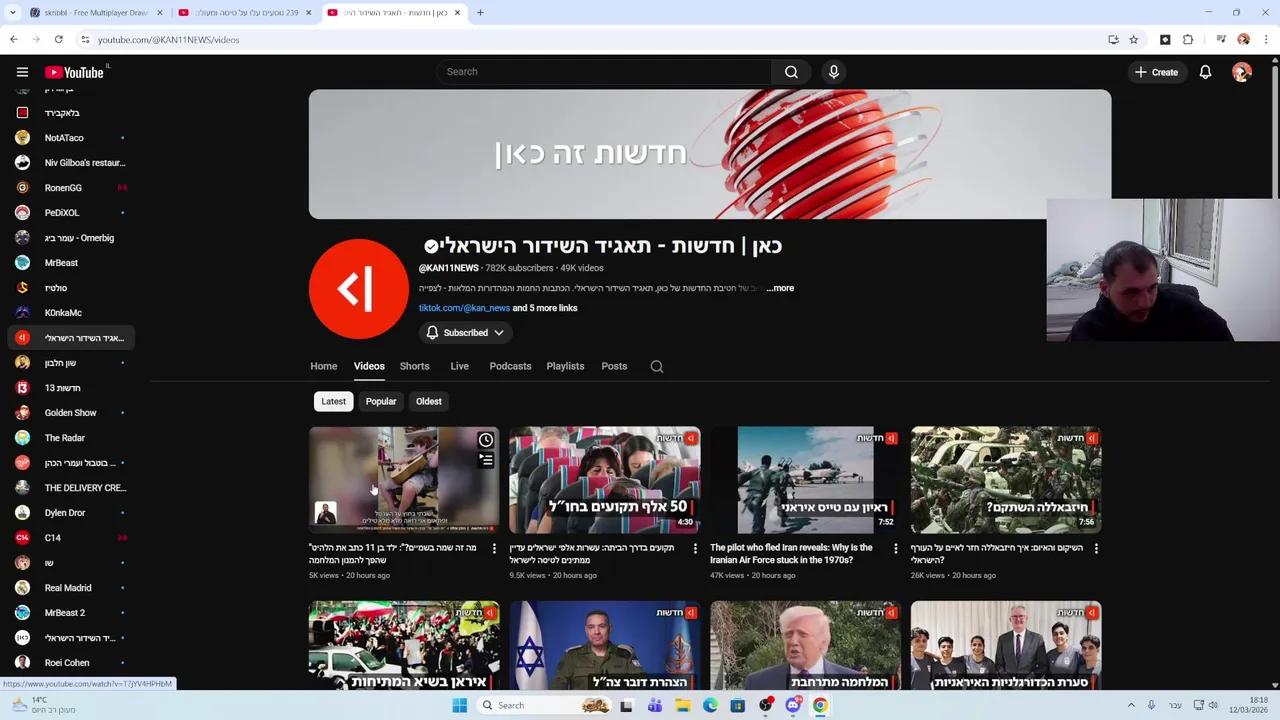The width and height of the screenshot is (1280, 720).
Task: Open the Live tab
Action: click(459, 366)
